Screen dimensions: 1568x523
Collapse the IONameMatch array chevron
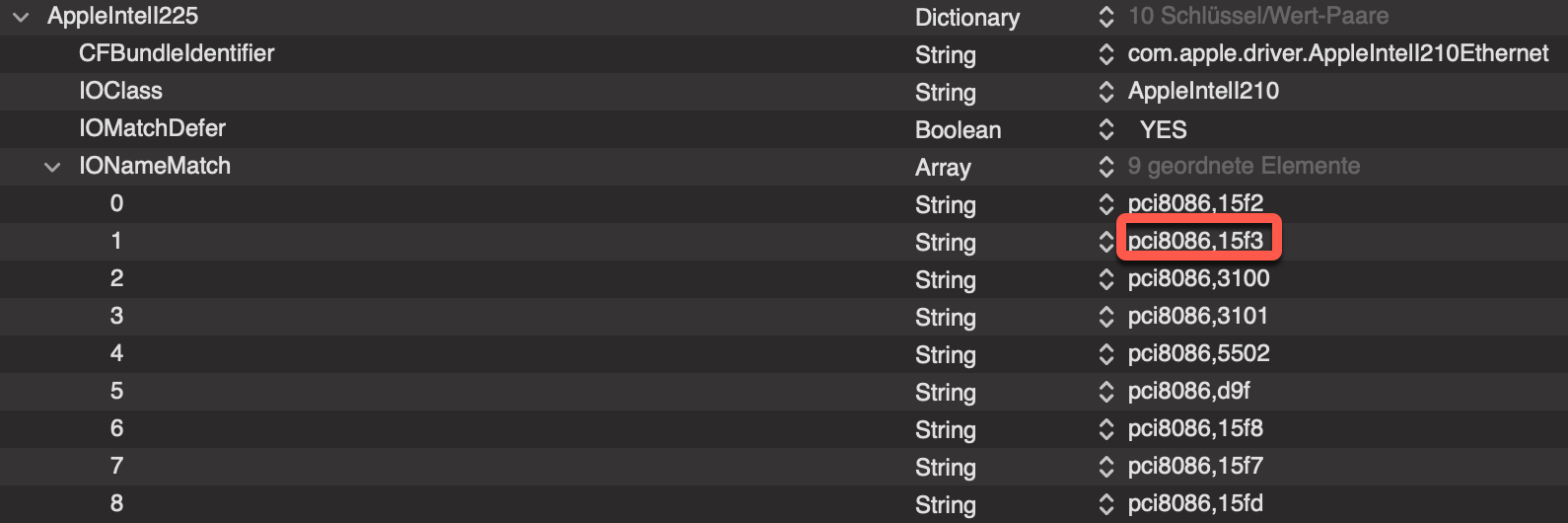52,167
